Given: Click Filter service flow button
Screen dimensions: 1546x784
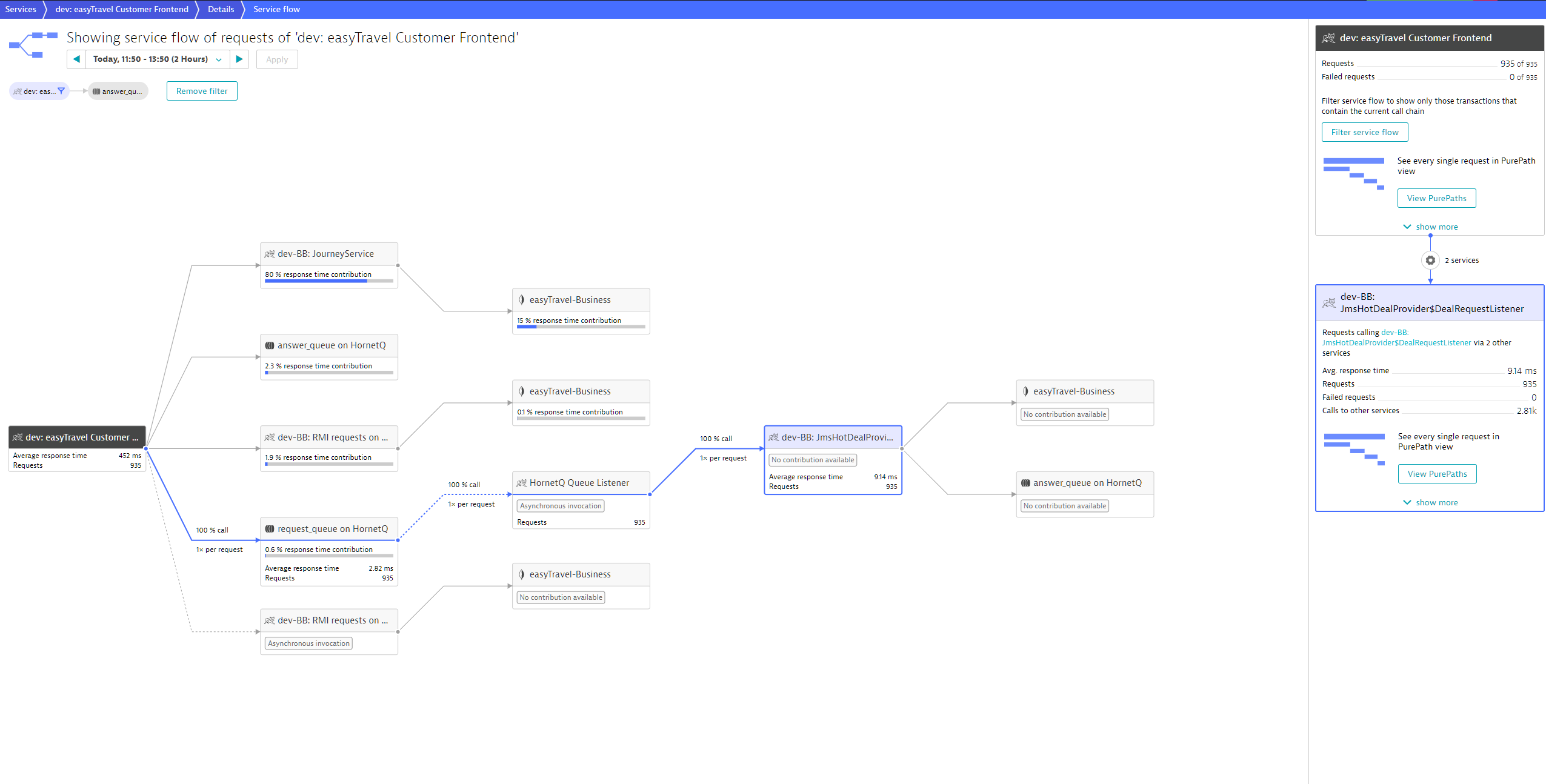Looking at the screenshot, I should click(x=1365, y=132).
